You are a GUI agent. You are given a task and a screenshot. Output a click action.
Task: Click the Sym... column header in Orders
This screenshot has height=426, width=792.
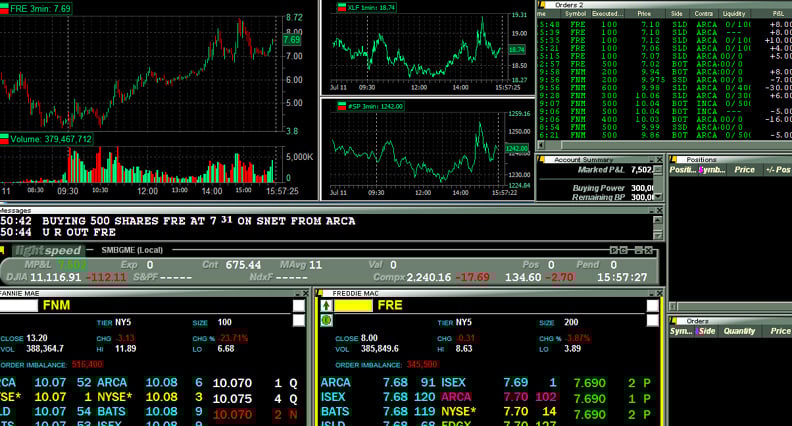681,331
